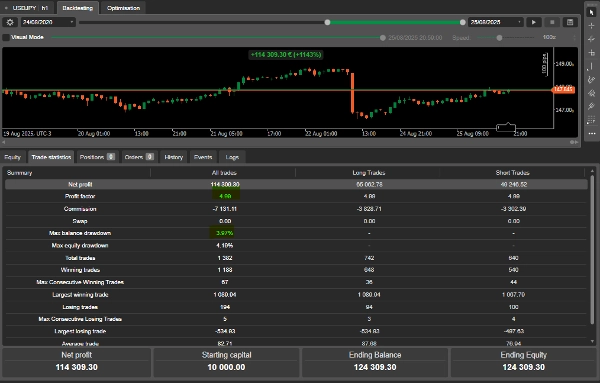Viewport: 600px width, 383px height.
Task: Select the crosshair with box tool
Action: pos(592,53)
